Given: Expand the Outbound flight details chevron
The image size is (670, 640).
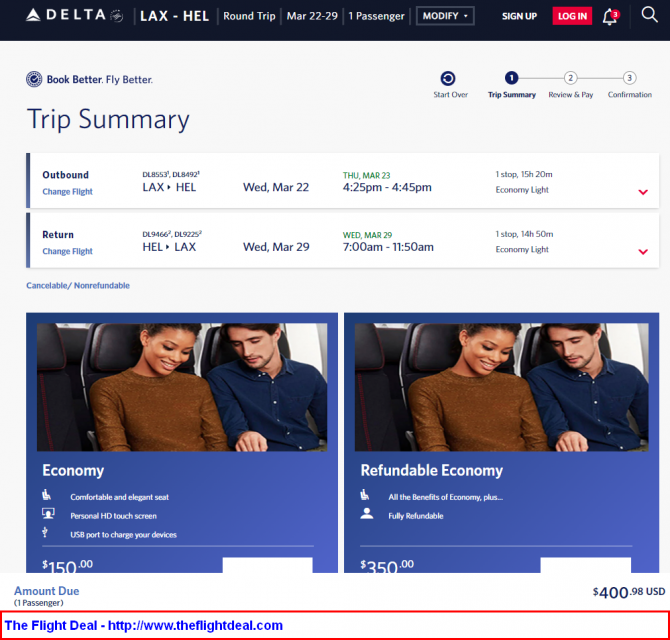Looking at the screenshot, I should 643,192.
